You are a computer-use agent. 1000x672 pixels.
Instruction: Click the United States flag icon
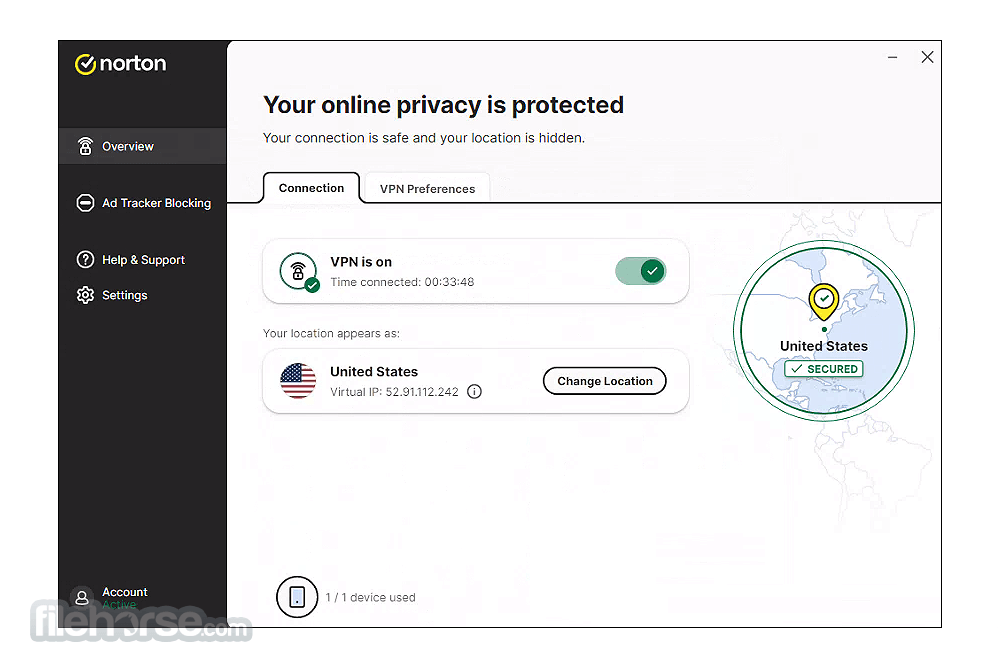point(298,381)
